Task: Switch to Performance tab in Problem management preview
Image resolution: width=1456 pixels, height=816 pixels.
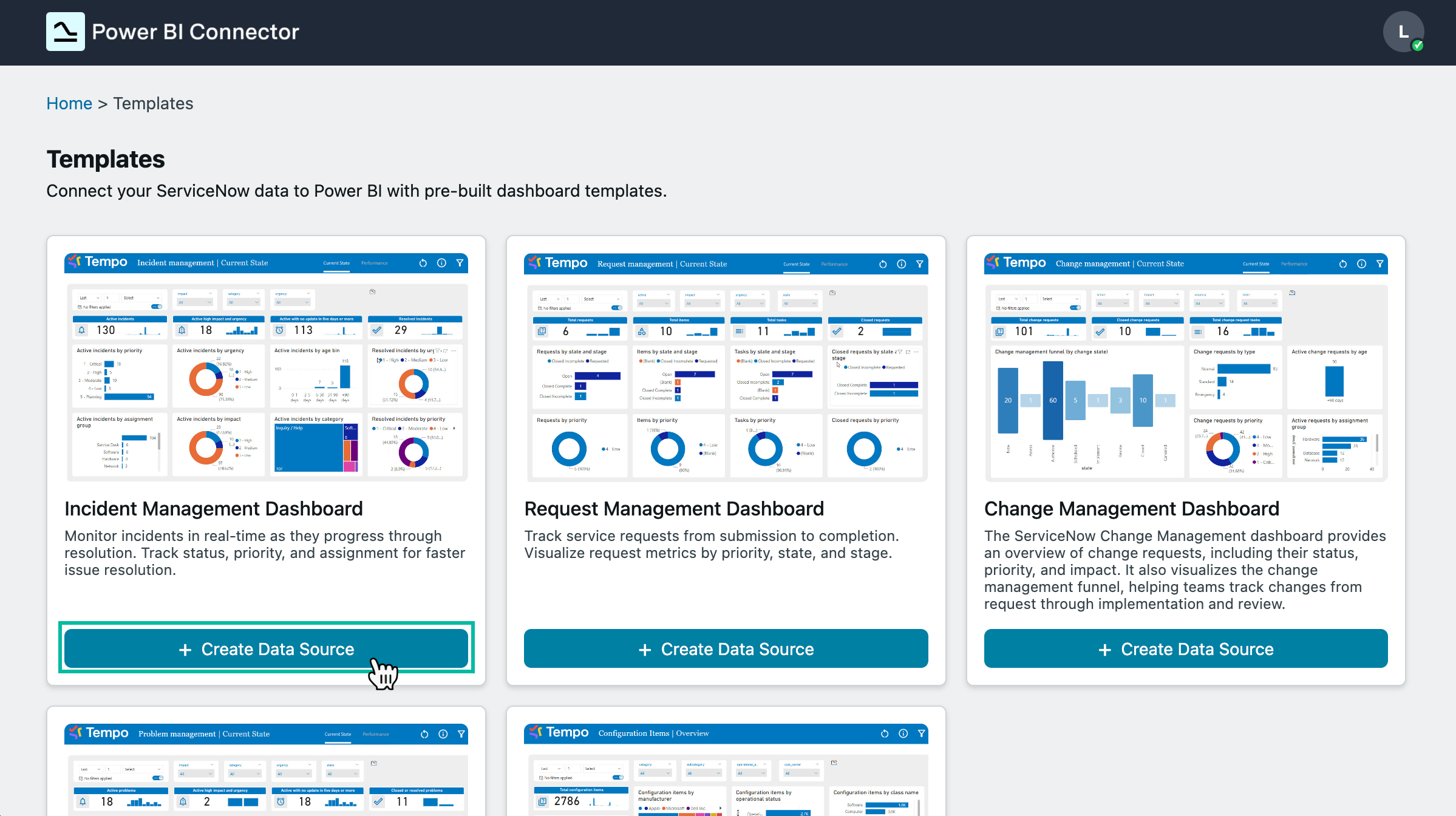Action: [x=376, y=735]
